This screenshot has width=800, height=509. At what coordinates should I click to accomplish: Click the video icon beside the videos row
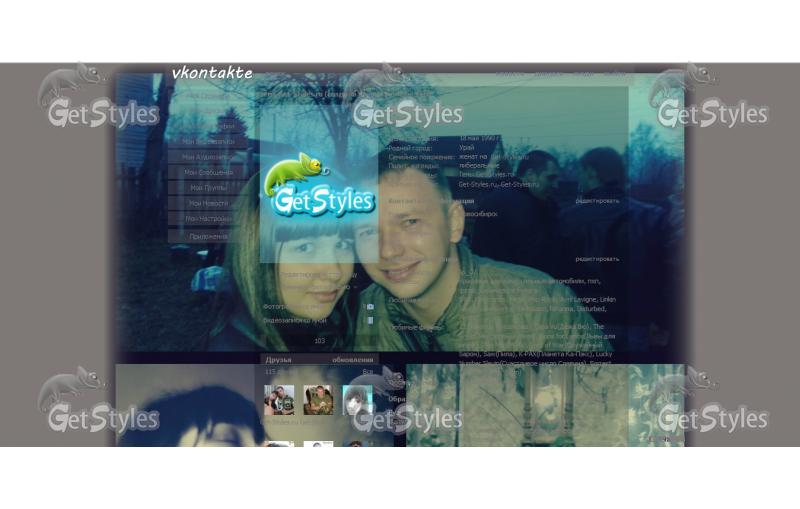click(x=370, y=321)
